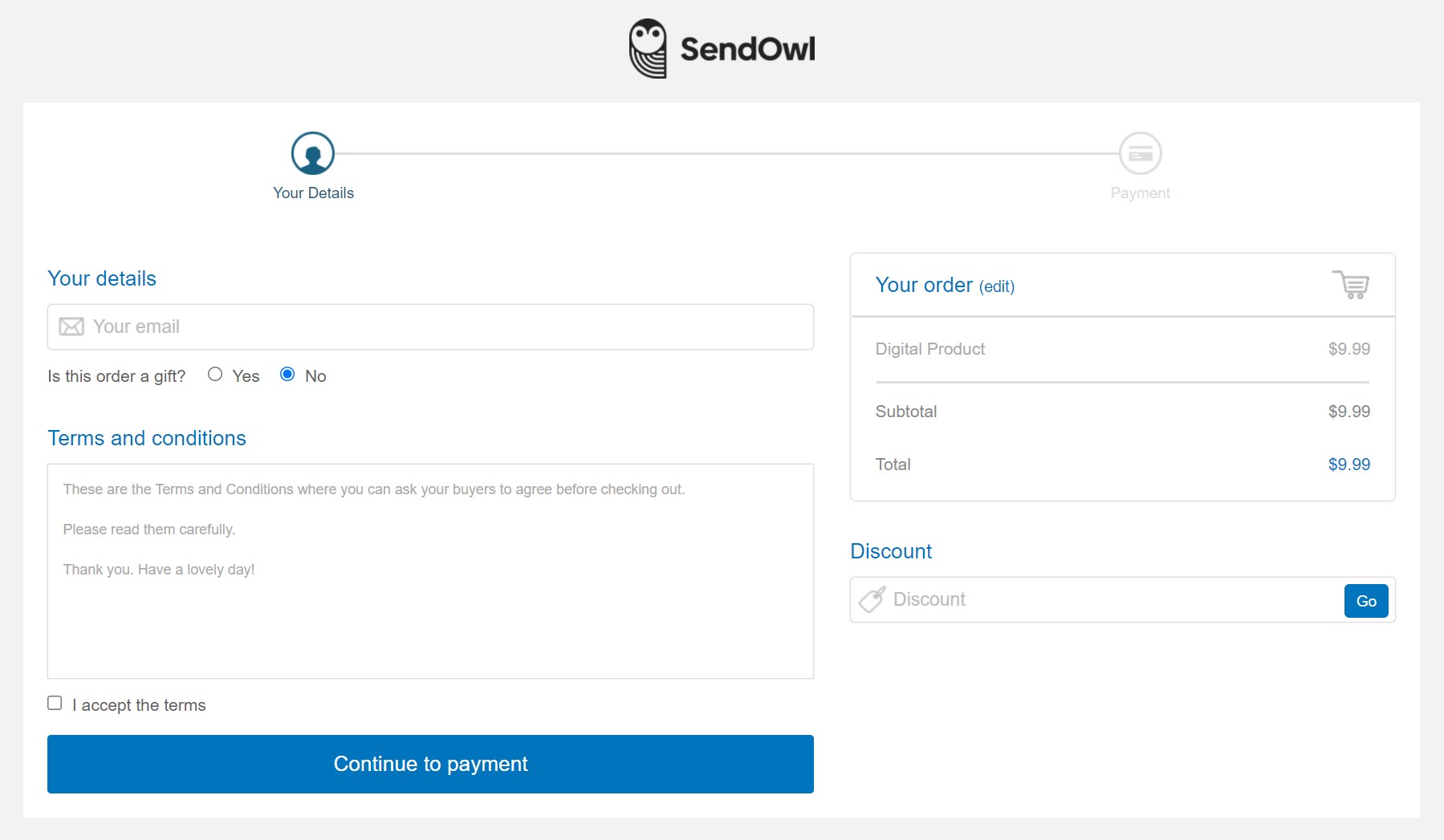Select Yes for gift order

point(215,375)
